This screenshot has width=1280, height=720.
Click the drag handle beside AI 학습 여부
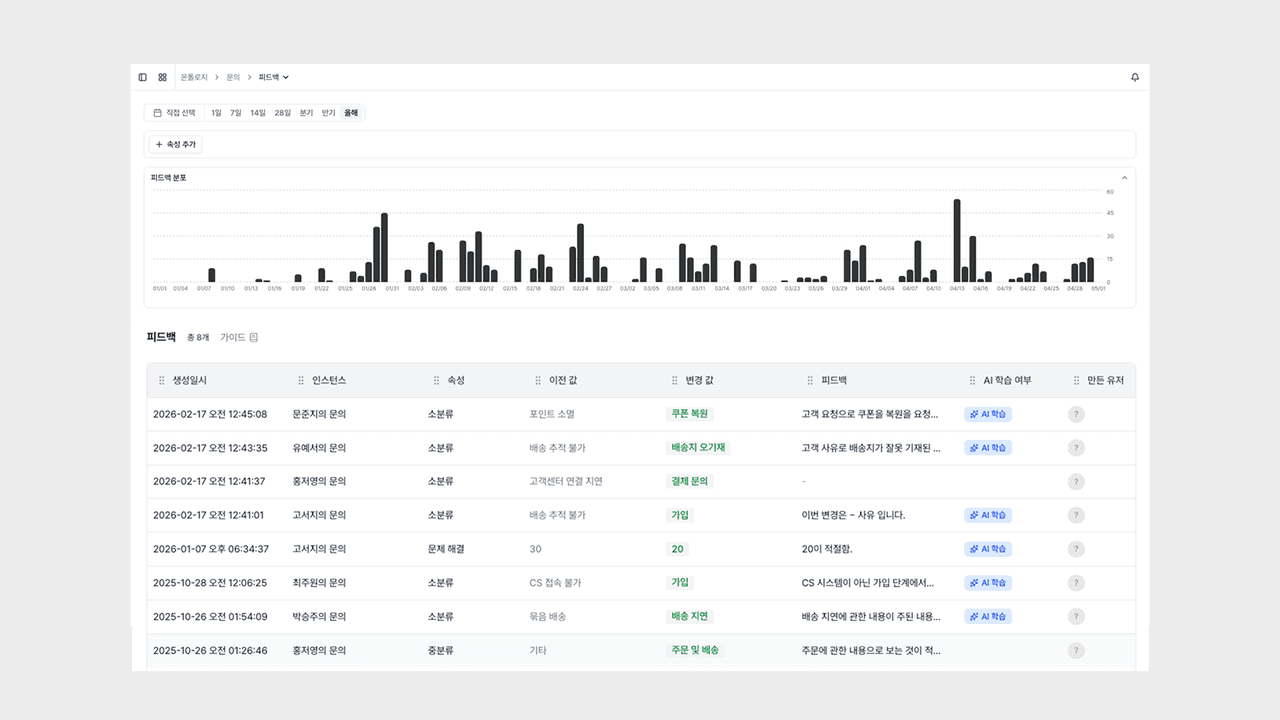(x=972, y=380)
